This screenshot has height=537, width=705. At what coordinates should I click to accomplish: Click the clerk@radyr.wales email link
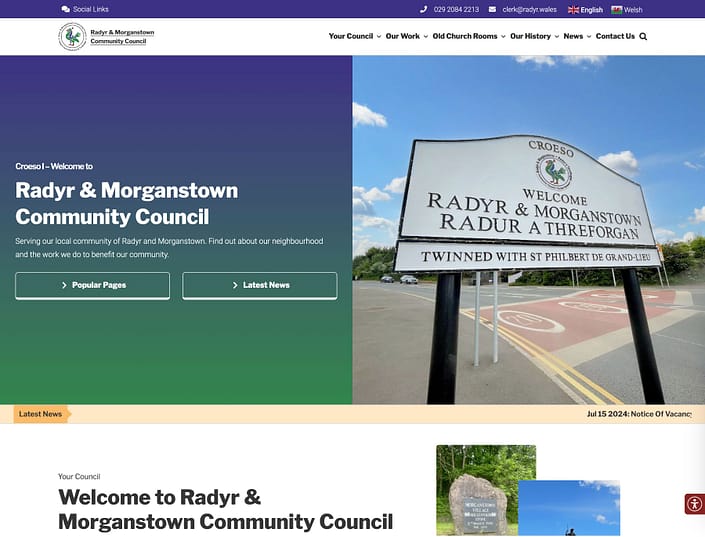click(529, 10)
